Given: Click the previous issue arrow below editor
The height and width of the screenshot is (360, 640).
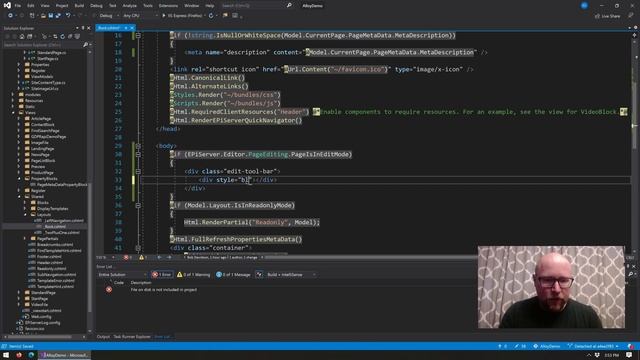Looking at the screenshot, I should [x=159, y=258].
